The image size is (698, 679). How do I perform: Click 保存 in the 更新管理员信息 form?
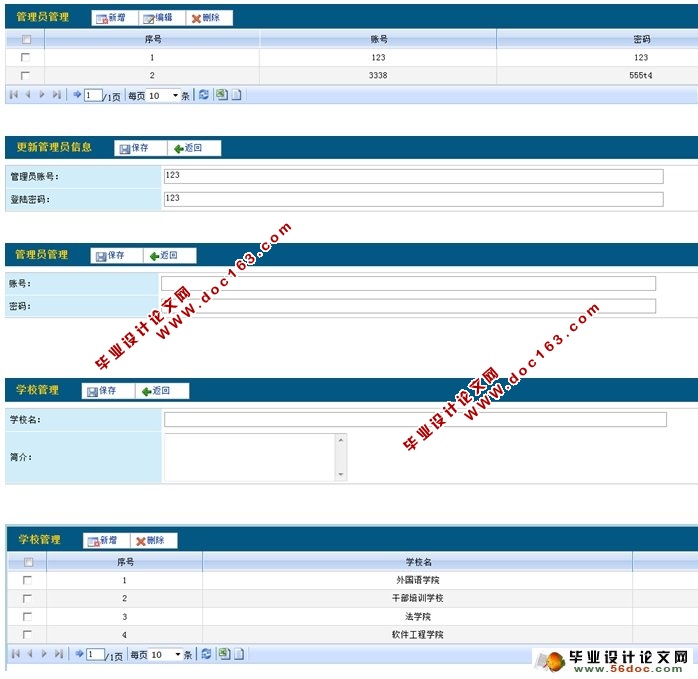pyautogui.click(x=140, y=148)
